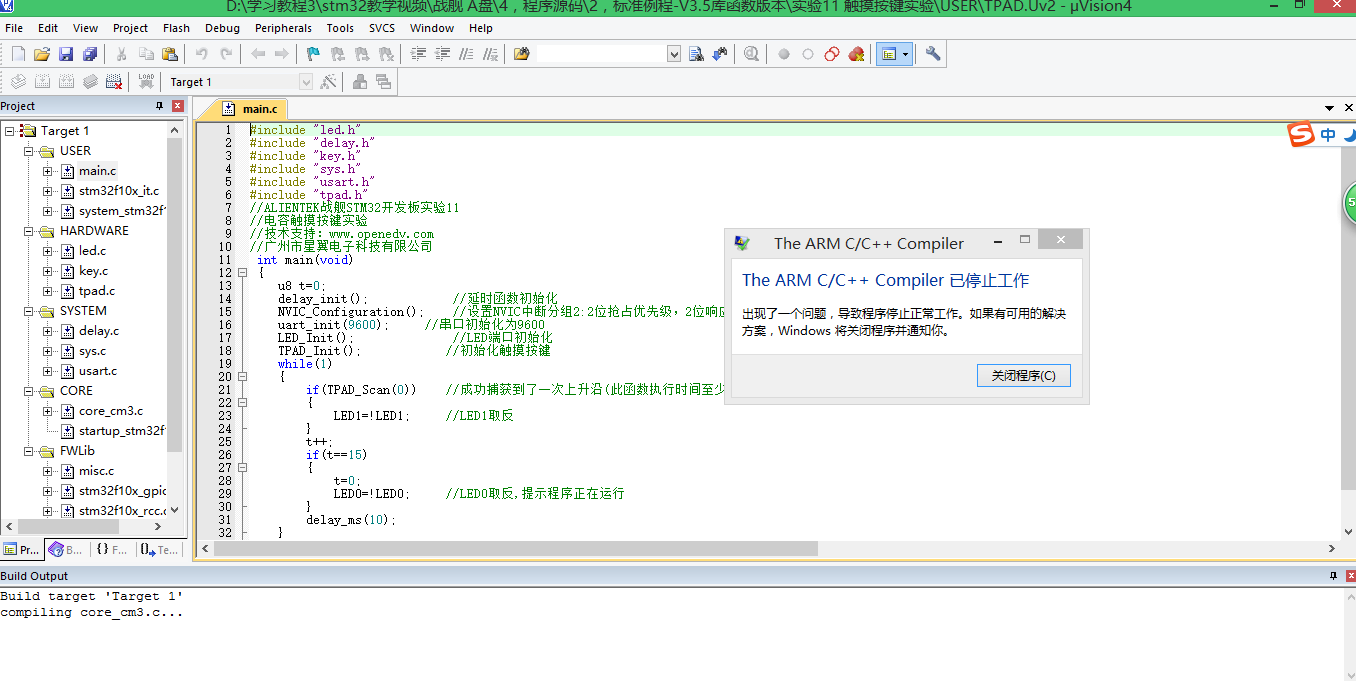Comment the selection using the toolbar icon

tap(466, 54)
